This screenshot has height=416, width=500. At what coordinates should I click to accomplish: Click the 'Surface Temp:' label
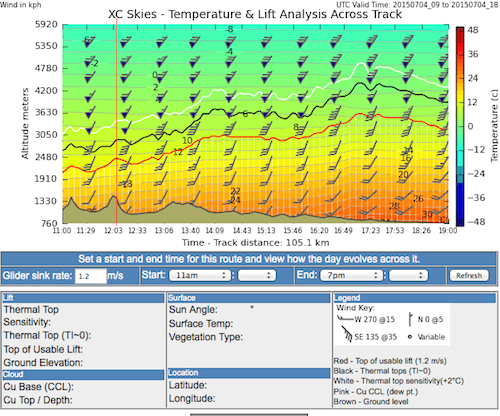(x=201, y=323)
